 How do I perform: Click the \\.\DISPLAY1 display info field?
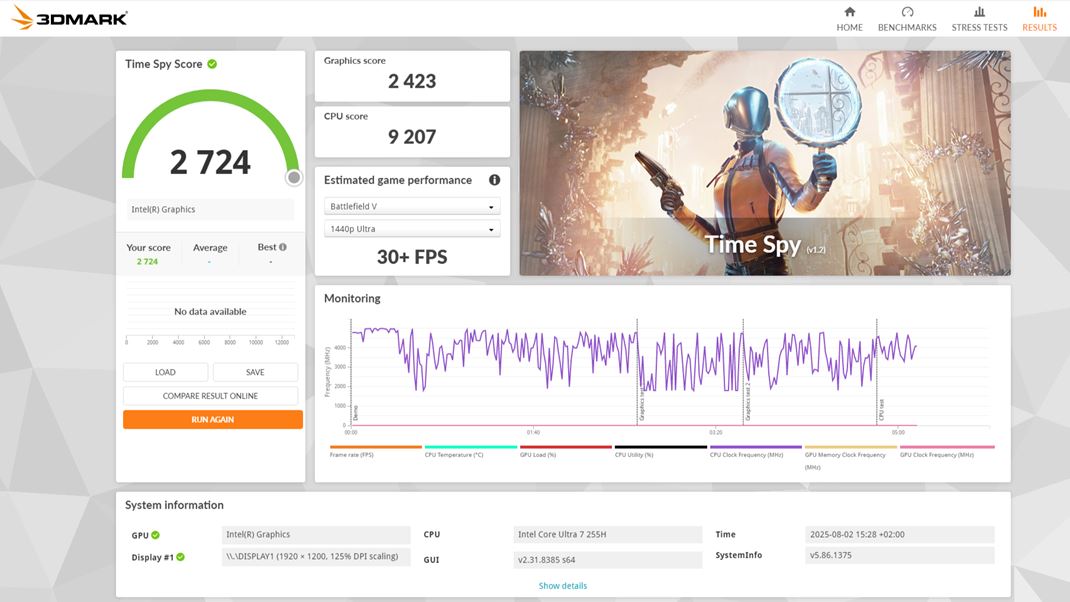tap(316, 556)
